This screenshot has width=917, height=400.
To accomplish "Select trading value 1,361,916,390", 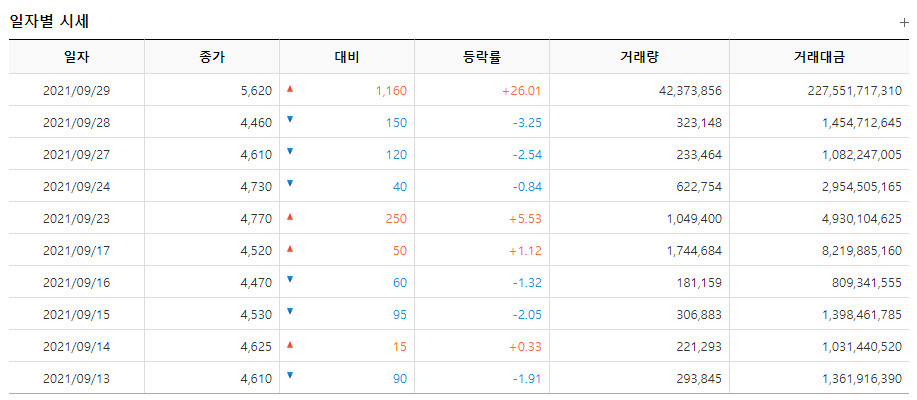I will point(862,379).
